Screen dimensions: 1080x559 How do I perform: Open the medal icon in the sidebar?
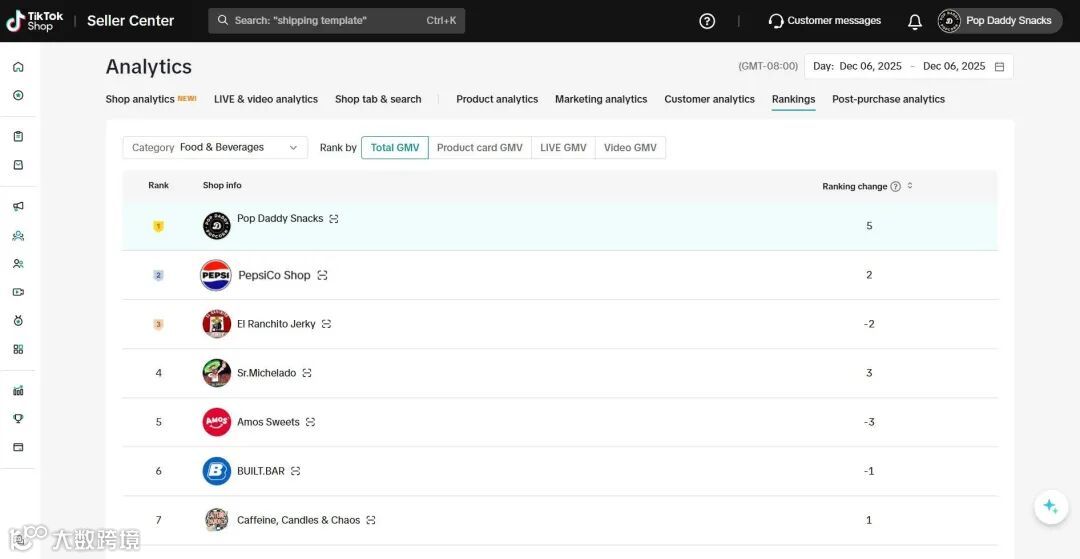[19, 321]
